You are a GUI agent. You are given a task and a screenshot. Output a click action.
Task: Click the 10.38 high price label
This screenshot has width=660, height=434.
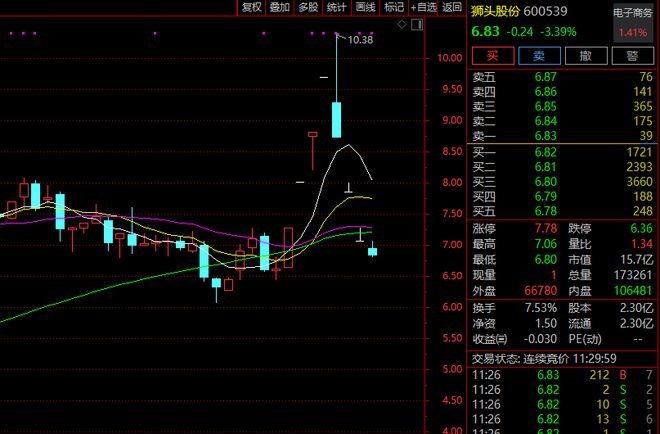pos(360,40)
